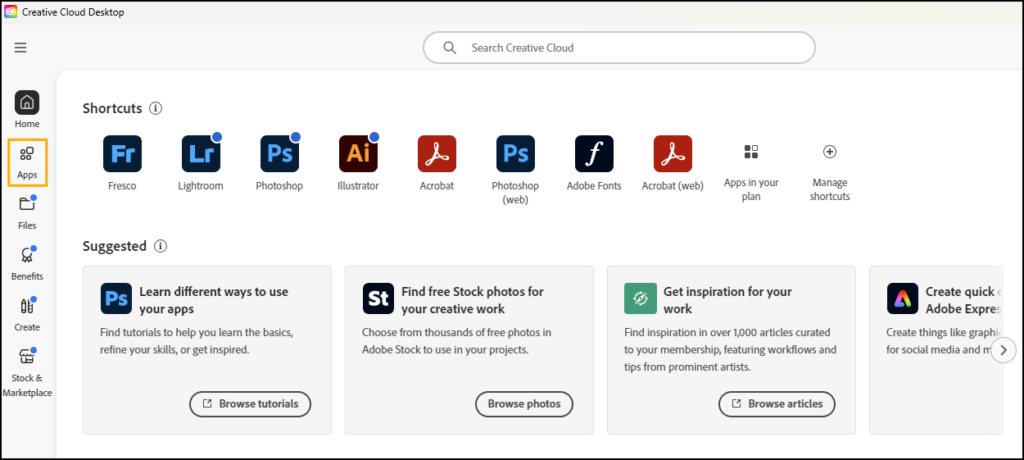Open the Fresco app shortcut

(122, 154)
